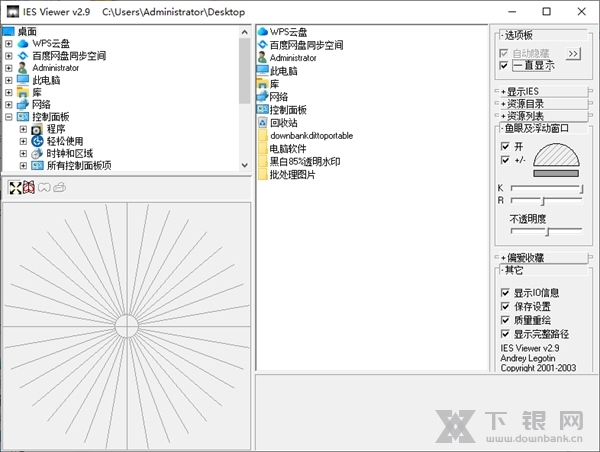Click 此电脑 monitor icon in tree
600x452 pixels.
click(x=23, y=80)
